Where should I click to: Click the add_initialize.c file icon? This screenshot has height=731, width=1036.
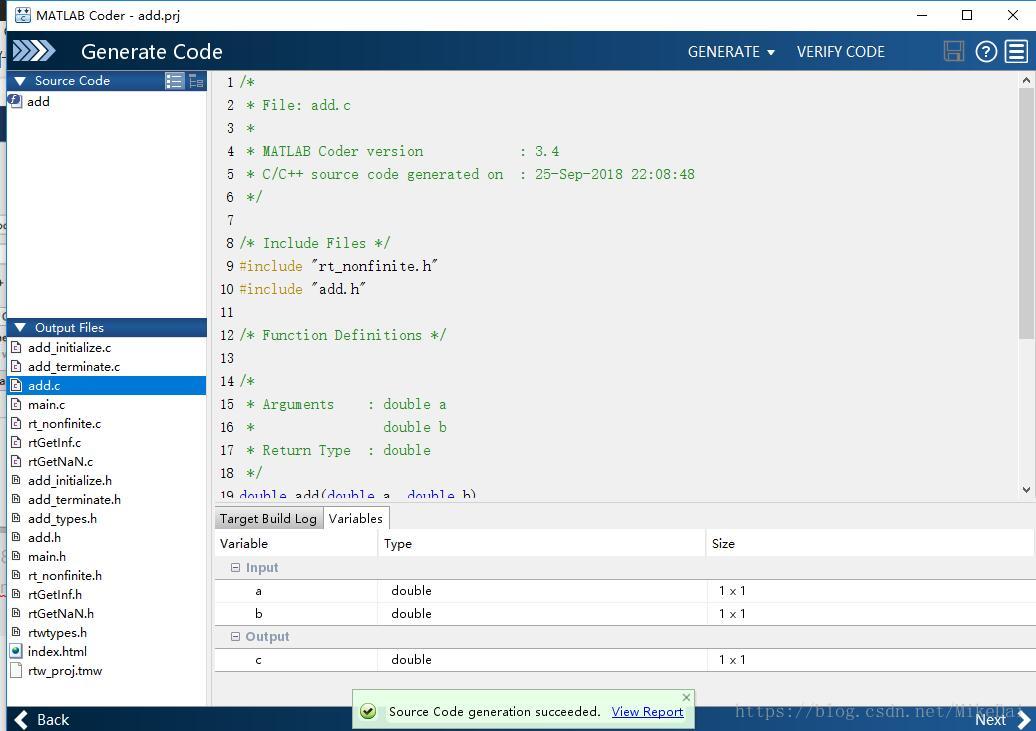[17, 347]
